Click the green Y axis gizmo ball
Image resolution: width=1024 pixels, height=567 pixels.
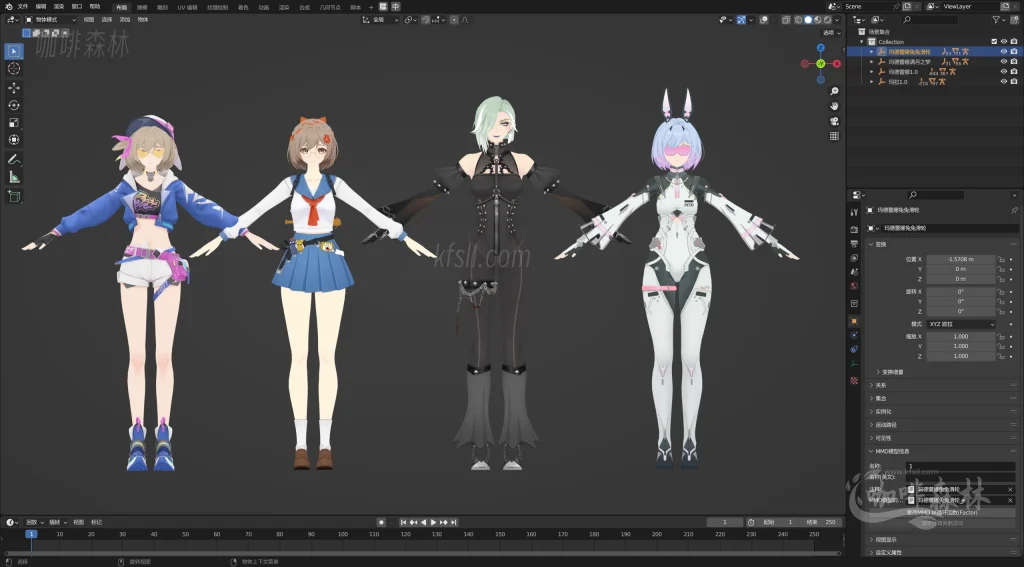[x=821, y=63]
